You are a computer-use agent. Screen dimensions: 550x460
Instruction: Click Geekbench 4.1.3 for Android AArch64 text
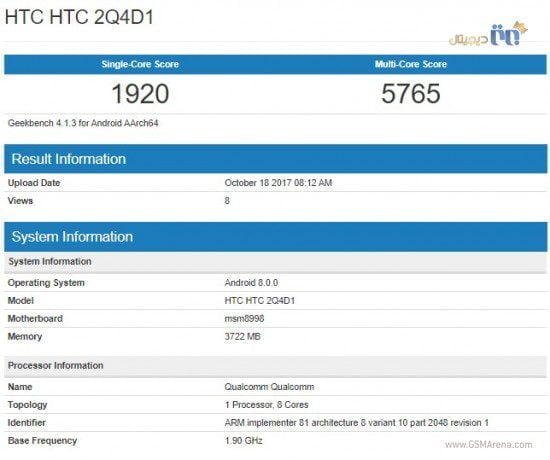point(83,123)
